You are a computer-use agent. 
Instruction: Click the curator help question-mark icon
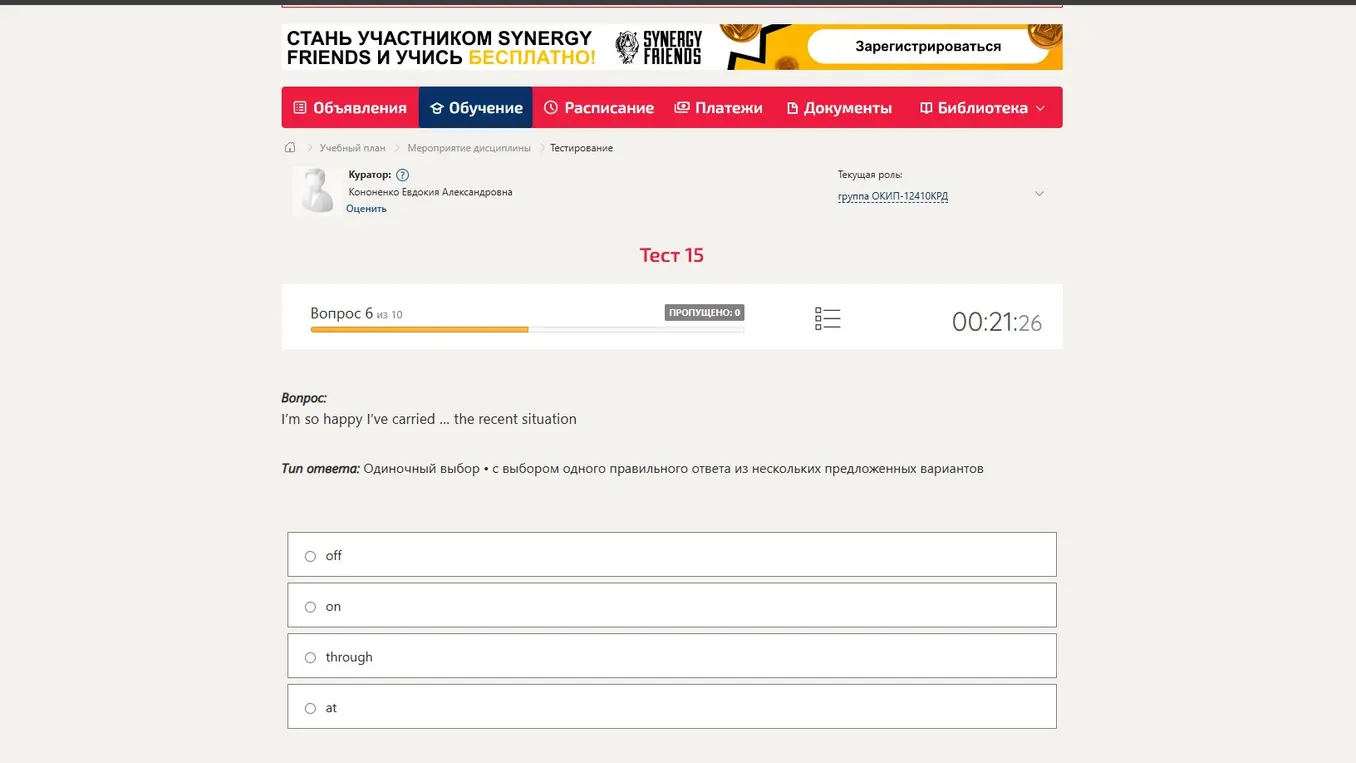402,175
